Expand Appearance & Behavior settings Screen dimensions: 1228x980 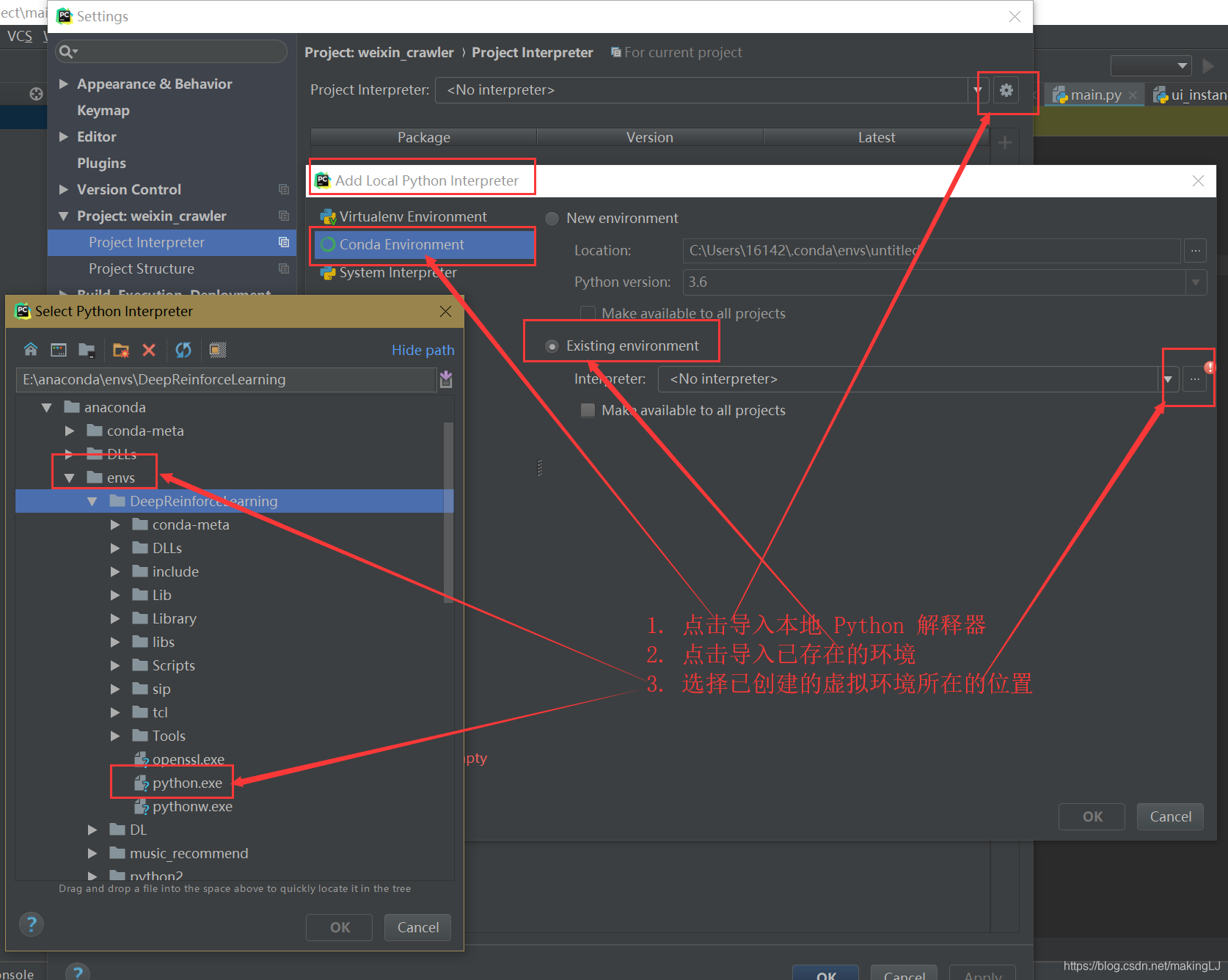tap(64, 84)
